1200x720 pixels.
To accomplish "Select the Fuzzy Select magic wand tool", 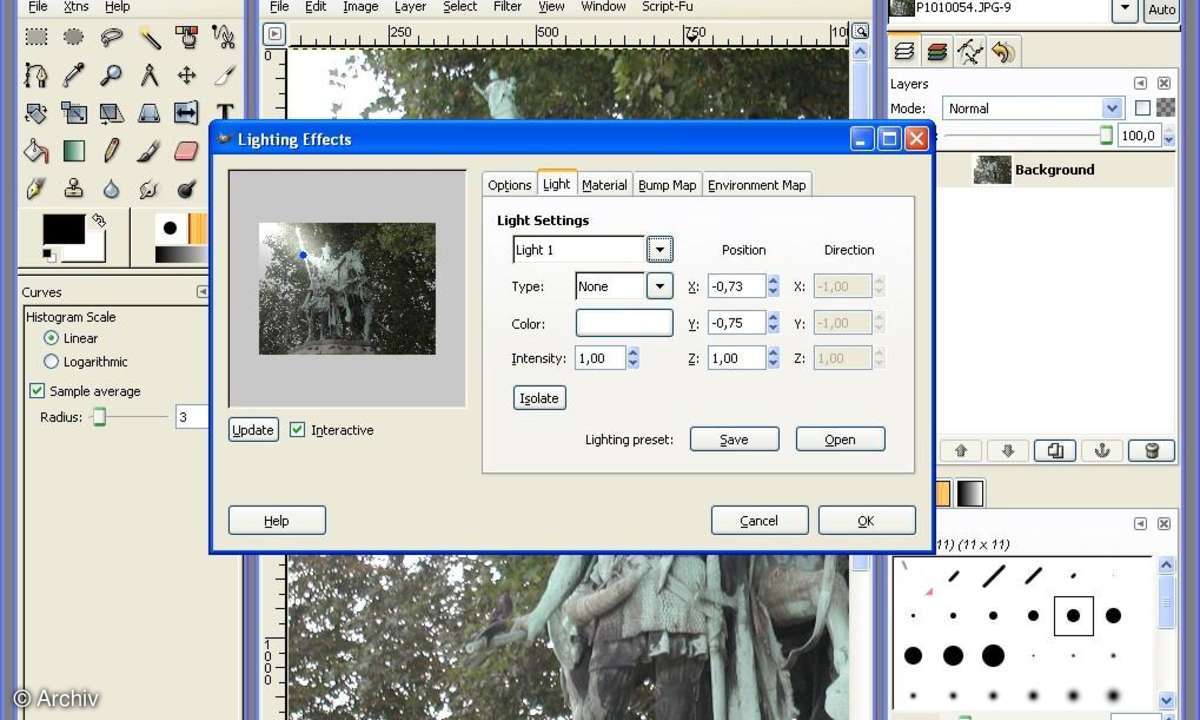I will [x=149, y=37].
